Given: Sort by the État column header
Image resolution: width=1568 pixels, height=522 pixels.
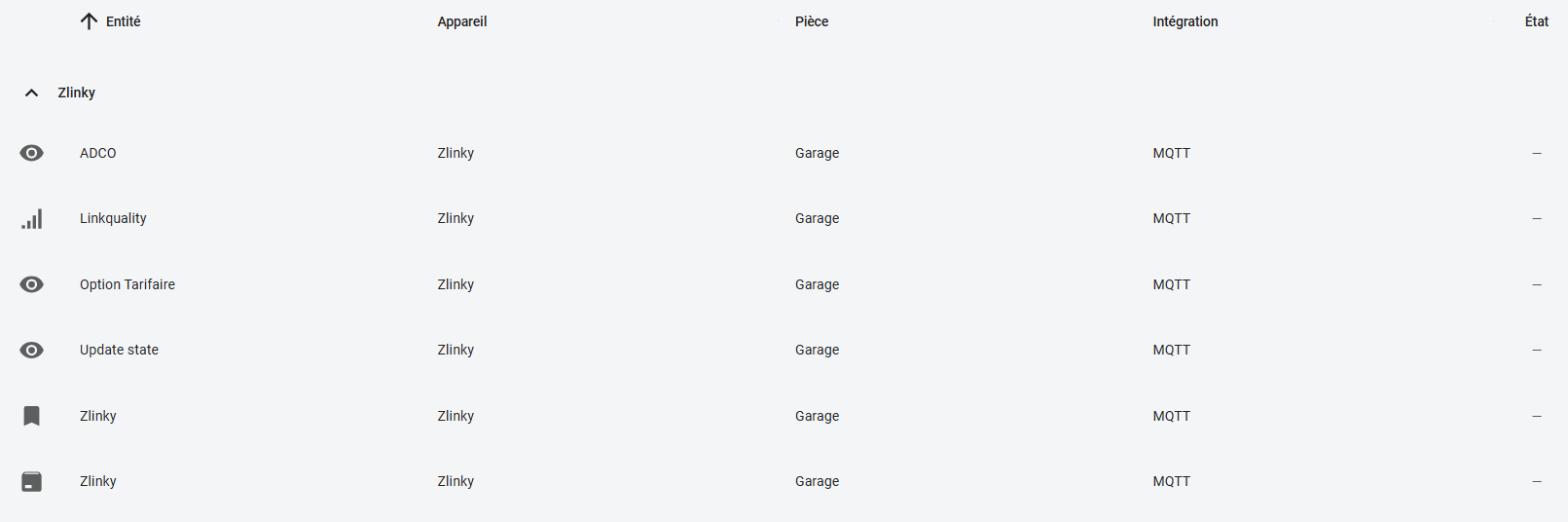Looking at the screenshot, I should (1536, 21).
